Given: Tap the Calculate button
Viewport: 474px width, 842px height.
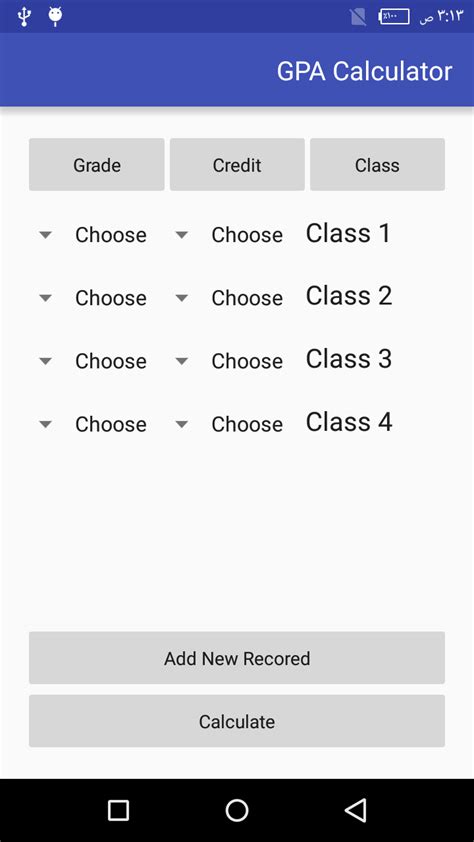Looking at the screenshot, I should click(237, 721).
